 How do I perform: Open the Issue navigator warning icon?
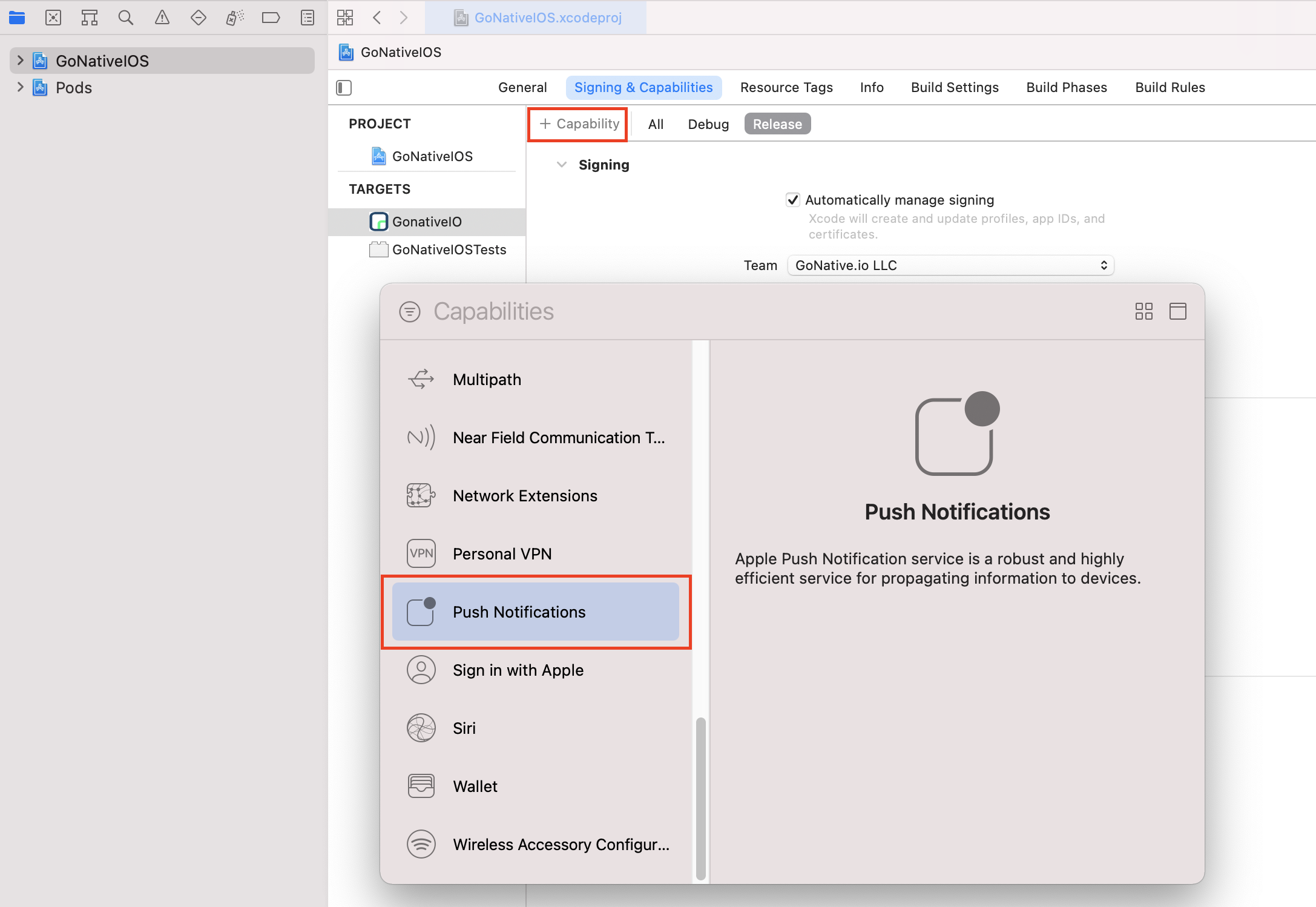pyautogui.click(x=162, y=18)
